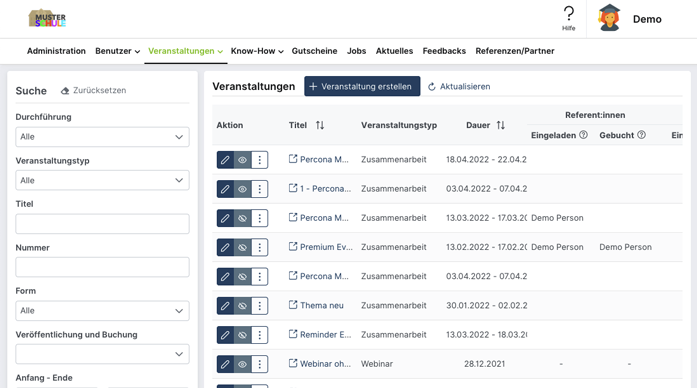This screenshot has width=697, height=388.
Task: Edit the Percona event dated 03.04.2022 - 07.04 fifth row
Action: (225, 276)
